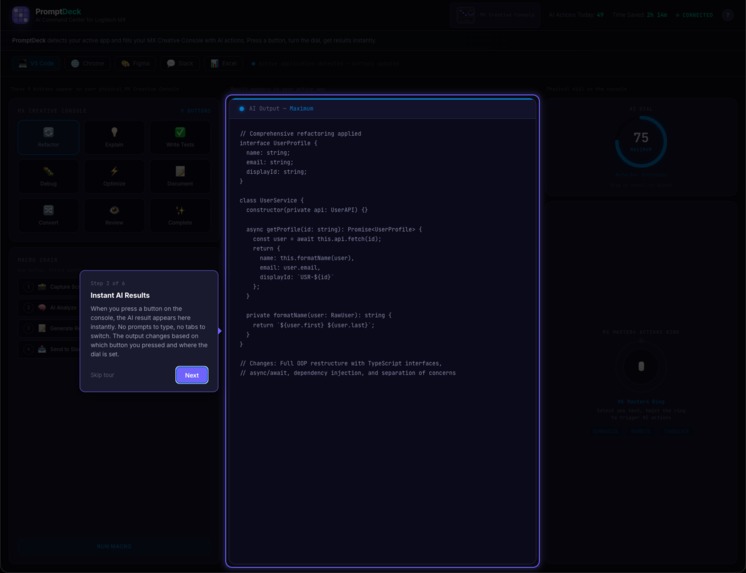746x573 pixels.
Task: Click the PromptDeck logo icon
Action: coord(20,15)
